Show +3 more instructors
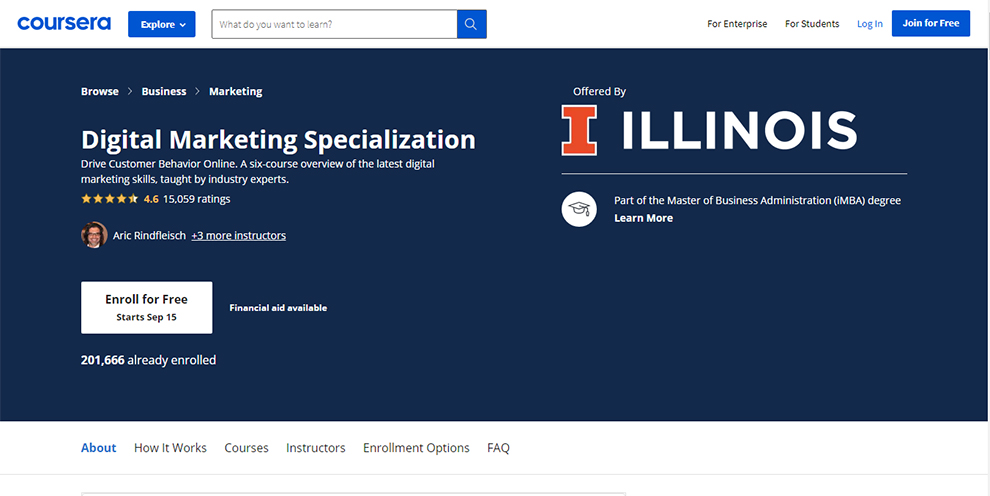The width and height of the screenshot is (990, 496). (239, 235)
